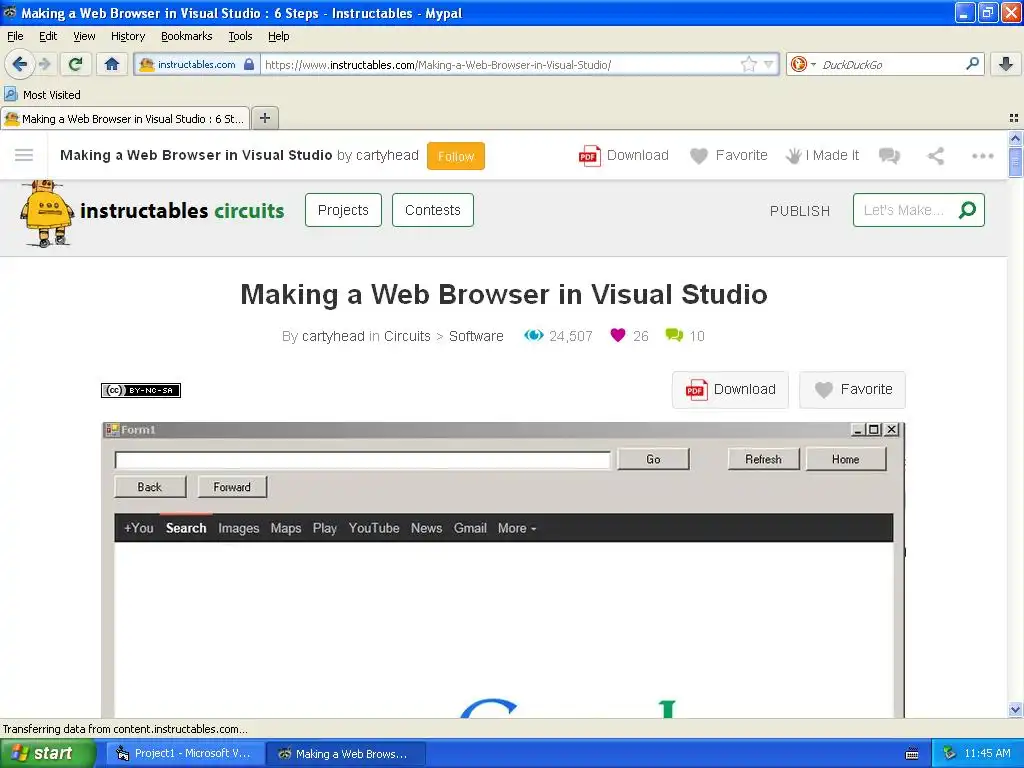1024x768 pixels.
Task: Click the pink heart favorites count
Action: pyautogui.click(x=618, y=336)
